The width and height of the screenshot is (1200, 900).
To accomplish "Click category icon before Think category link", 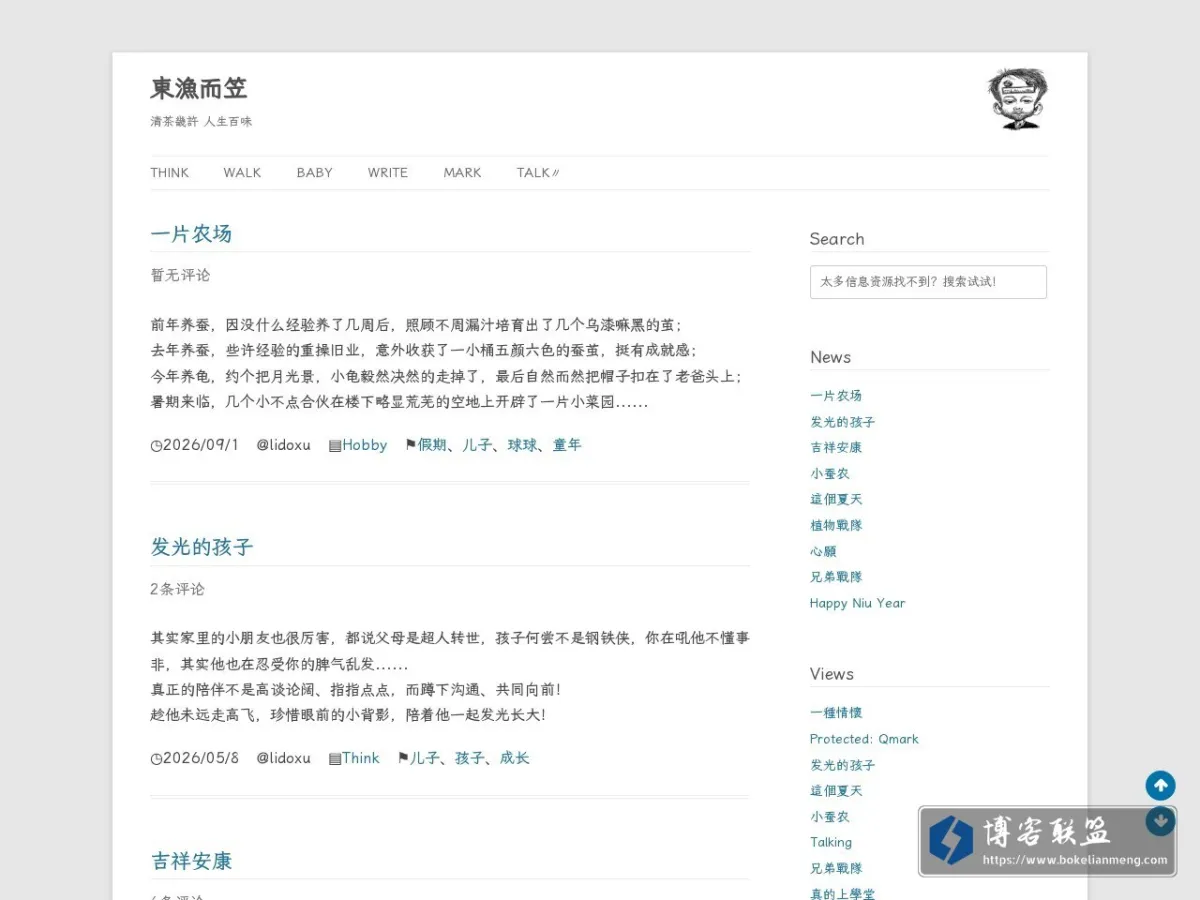I will click(x=335, y=759).
